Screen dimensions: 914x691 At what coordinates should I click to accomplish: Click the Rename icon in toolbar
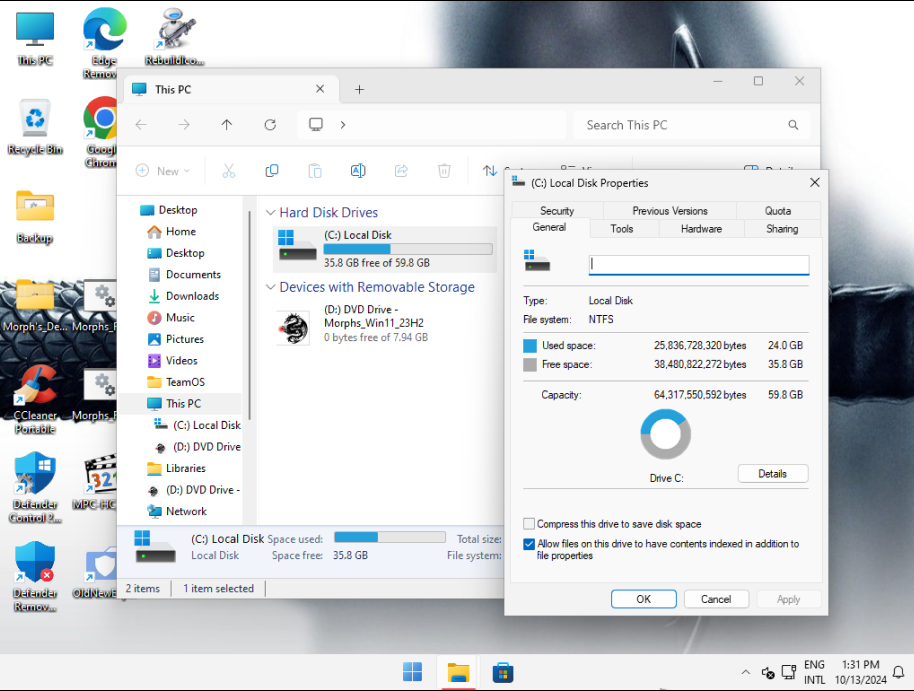coord(358,171)
